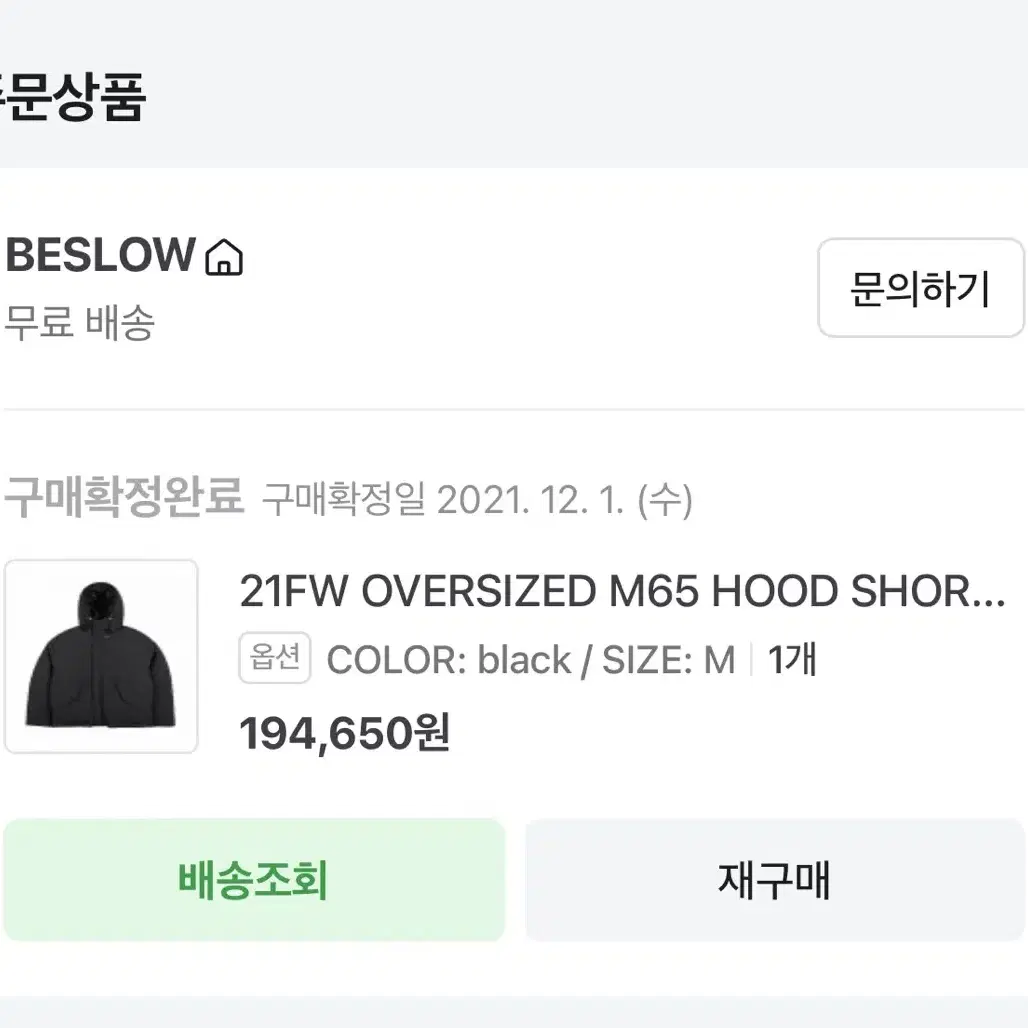The image size is (1028, 1028).
Task: Click the 구매확정일 label text
Action: tap(344, 500)
